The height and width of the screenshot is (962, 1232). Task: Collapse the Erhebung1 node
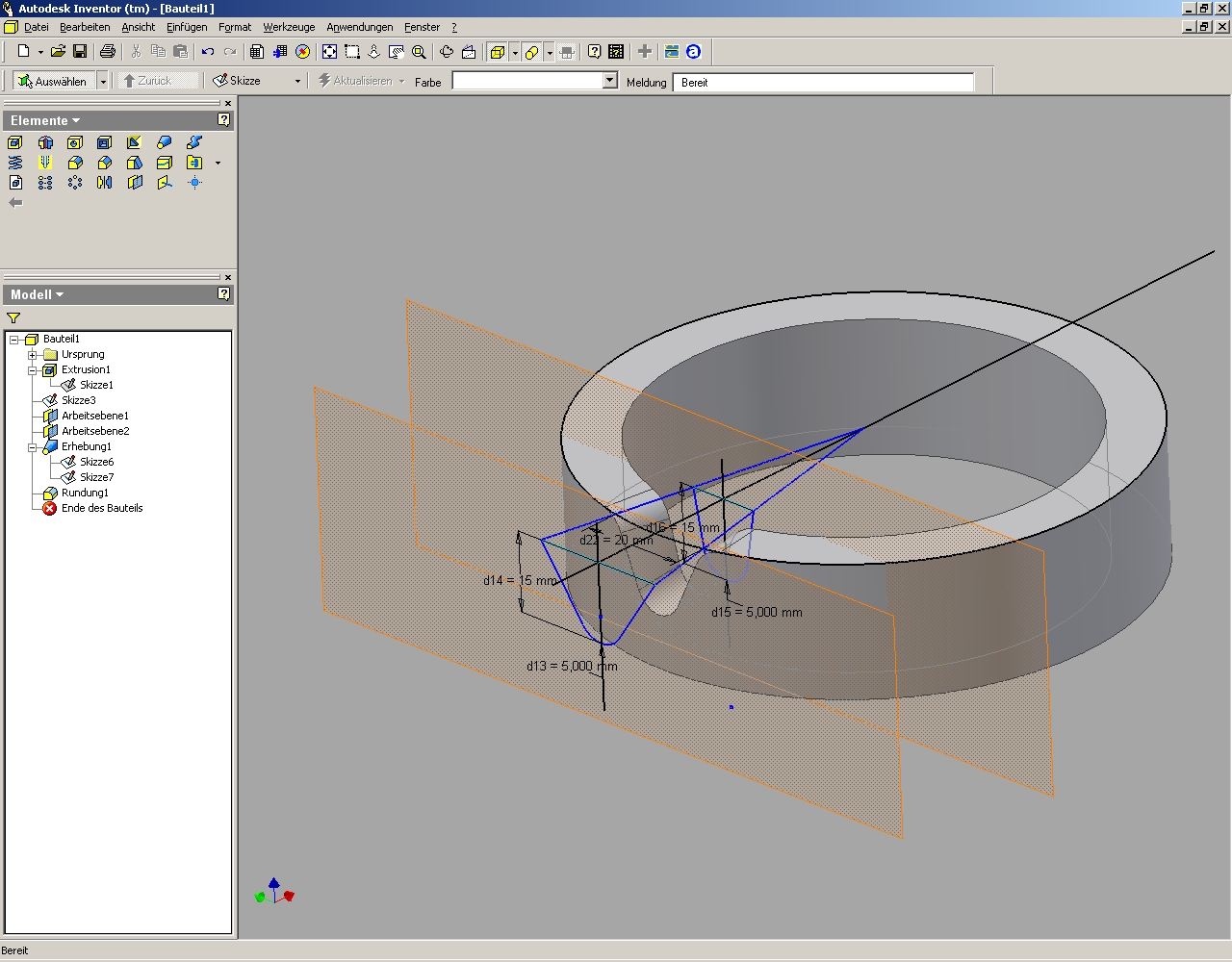pyautogui.click(x=33, y=446)
